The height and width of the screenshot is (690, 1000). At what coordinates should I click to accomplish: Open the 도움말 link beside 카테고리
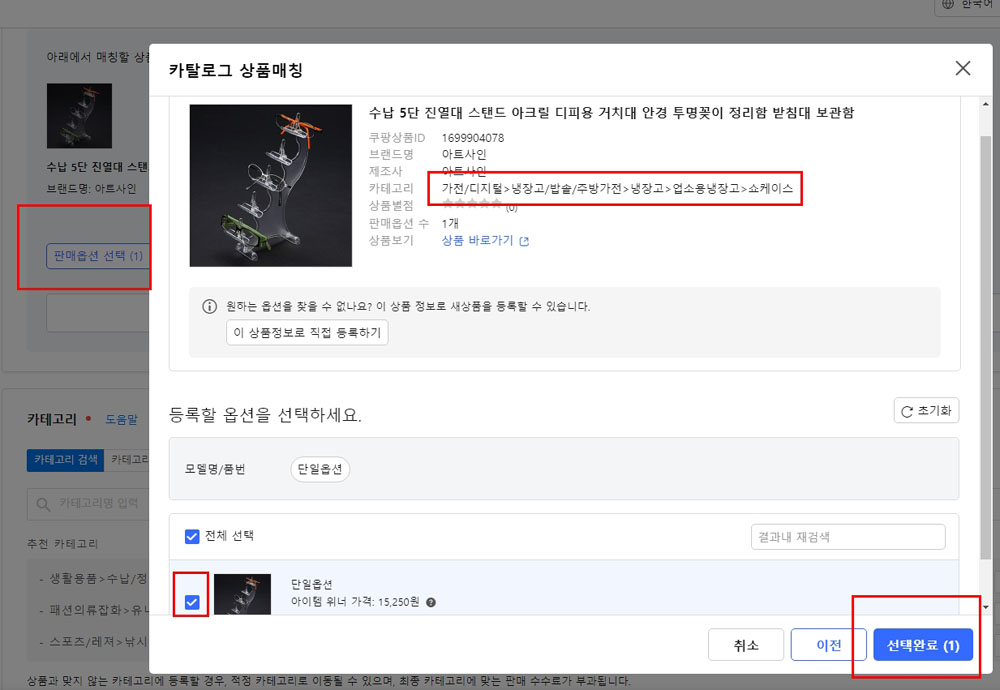pos(121,419)
